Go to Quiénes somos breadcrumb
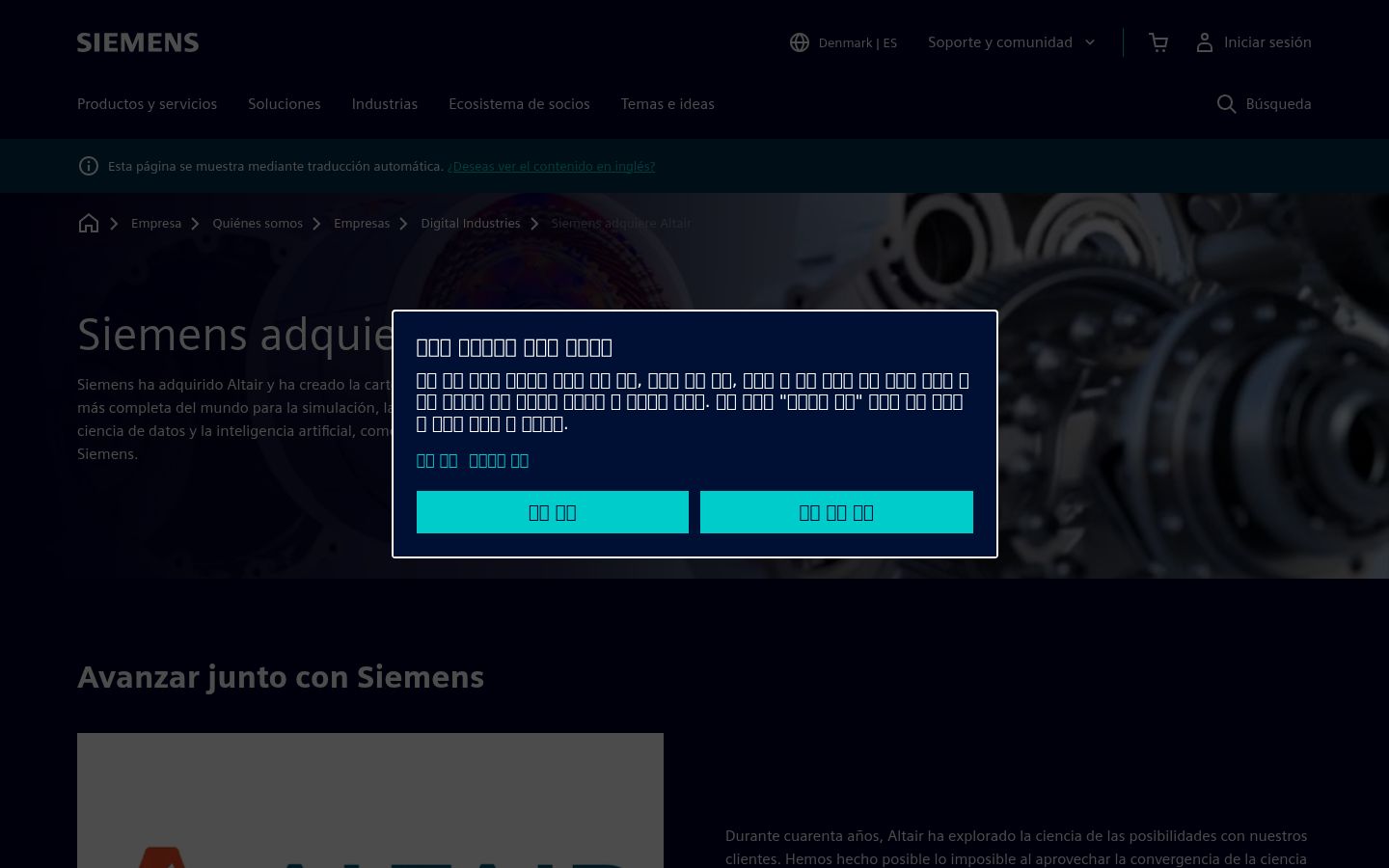 point(258,224)
